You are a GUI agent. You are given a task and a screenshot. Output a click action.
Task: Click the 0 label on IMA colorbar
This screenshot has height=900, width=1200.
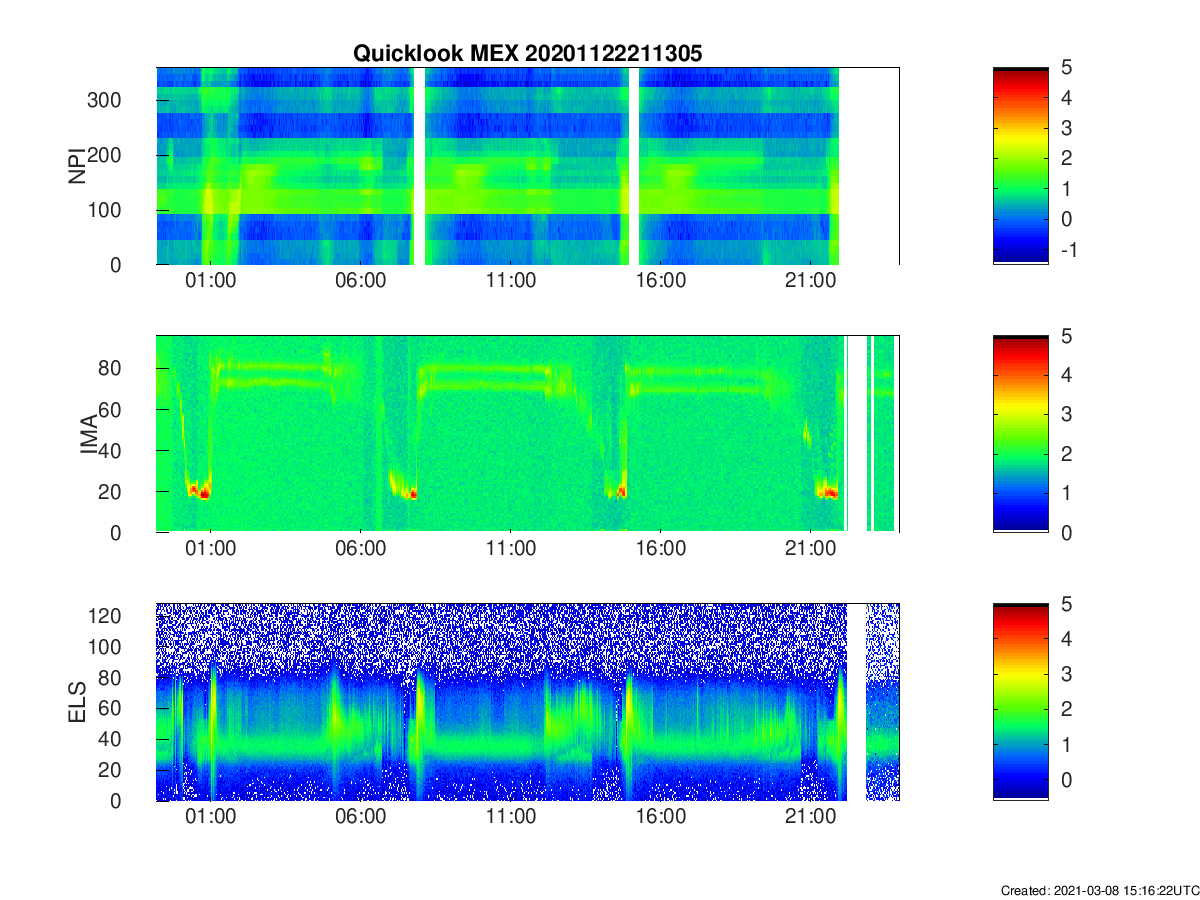click(1066, 532)
